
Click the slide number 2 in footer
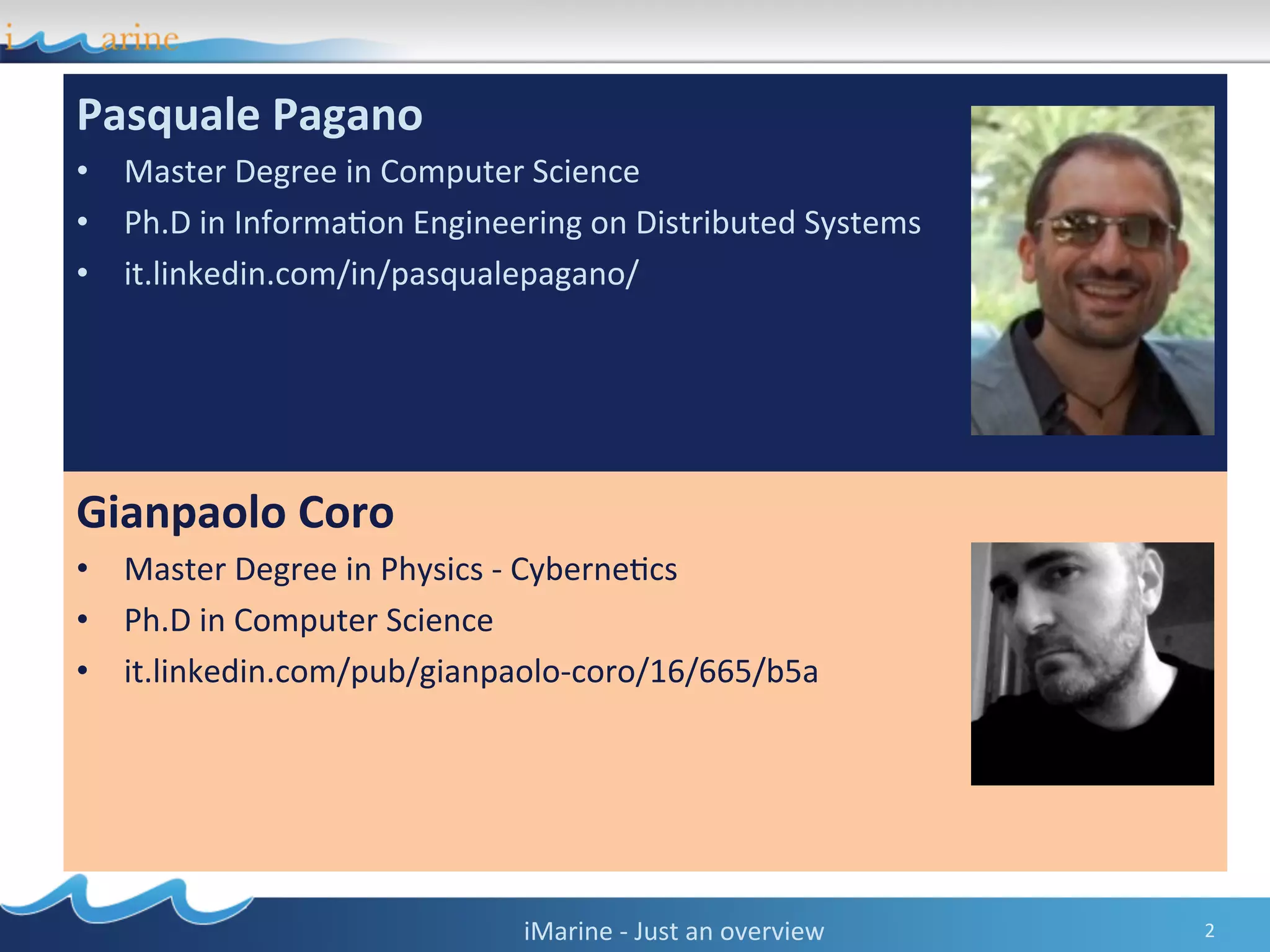pyautogui.click(x=1209, y=930)
